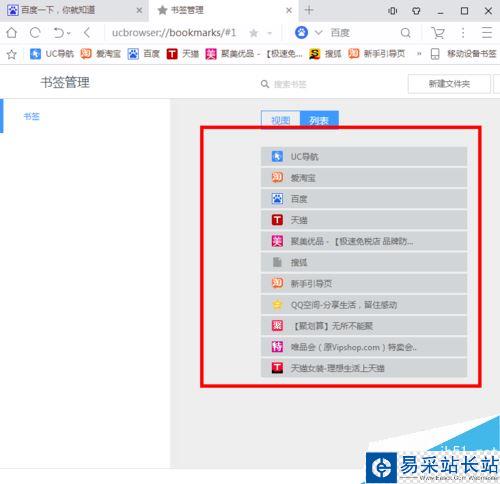Select the 书签管理 browser tab

(x=223, y=10)
